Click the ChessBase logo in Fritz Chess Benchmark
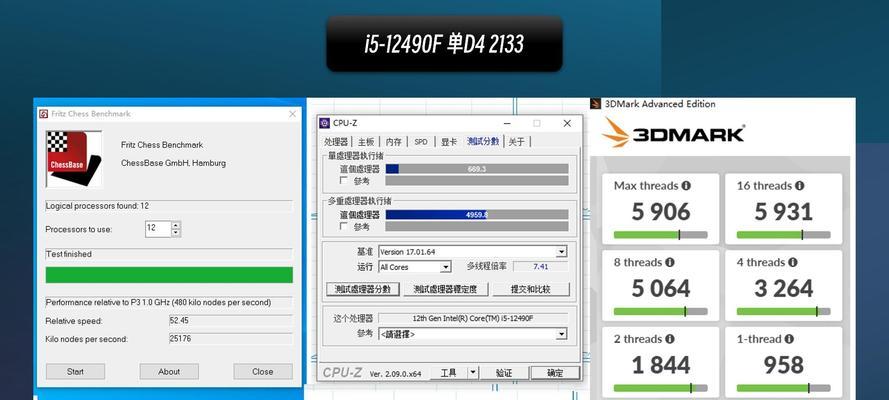Image resolution: width=889 pixels, height=400 pixels. [x=74, y=159]
